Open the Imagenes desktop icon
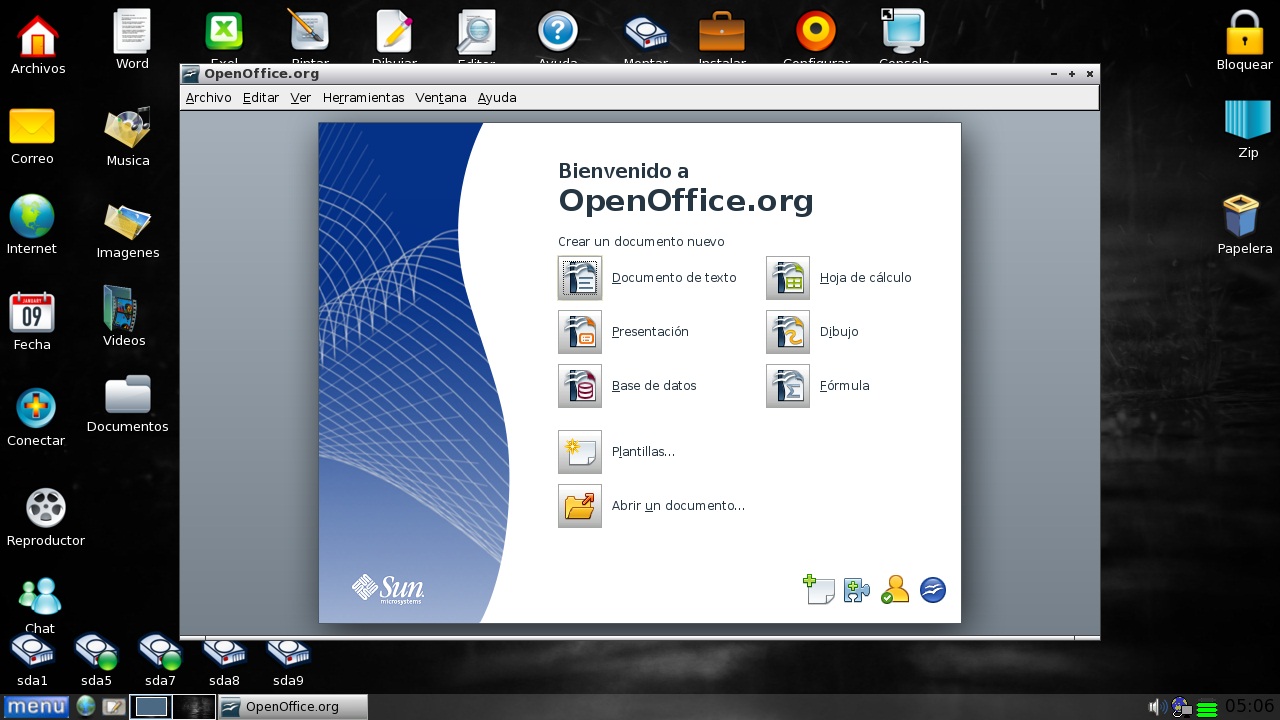The width and height of the screenshot is (1280, 720). point(128,221)
